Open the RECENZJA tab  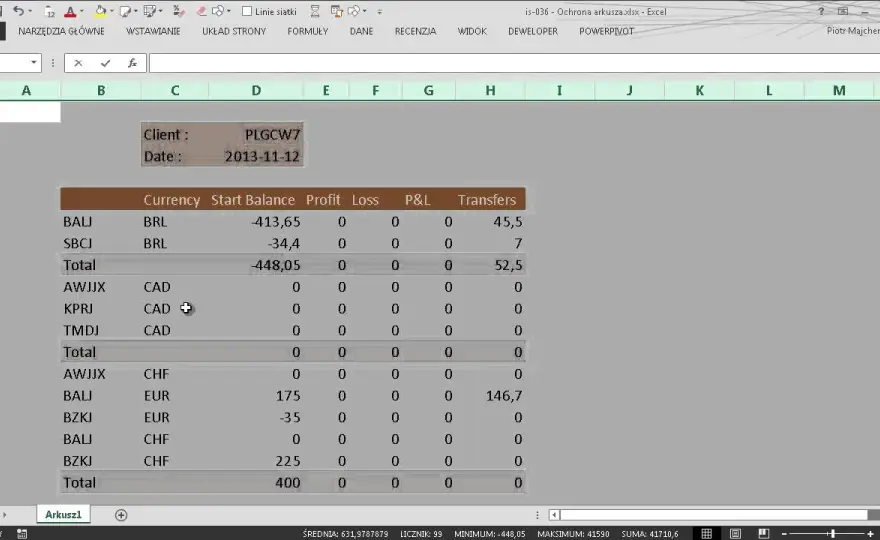(415, 31)
